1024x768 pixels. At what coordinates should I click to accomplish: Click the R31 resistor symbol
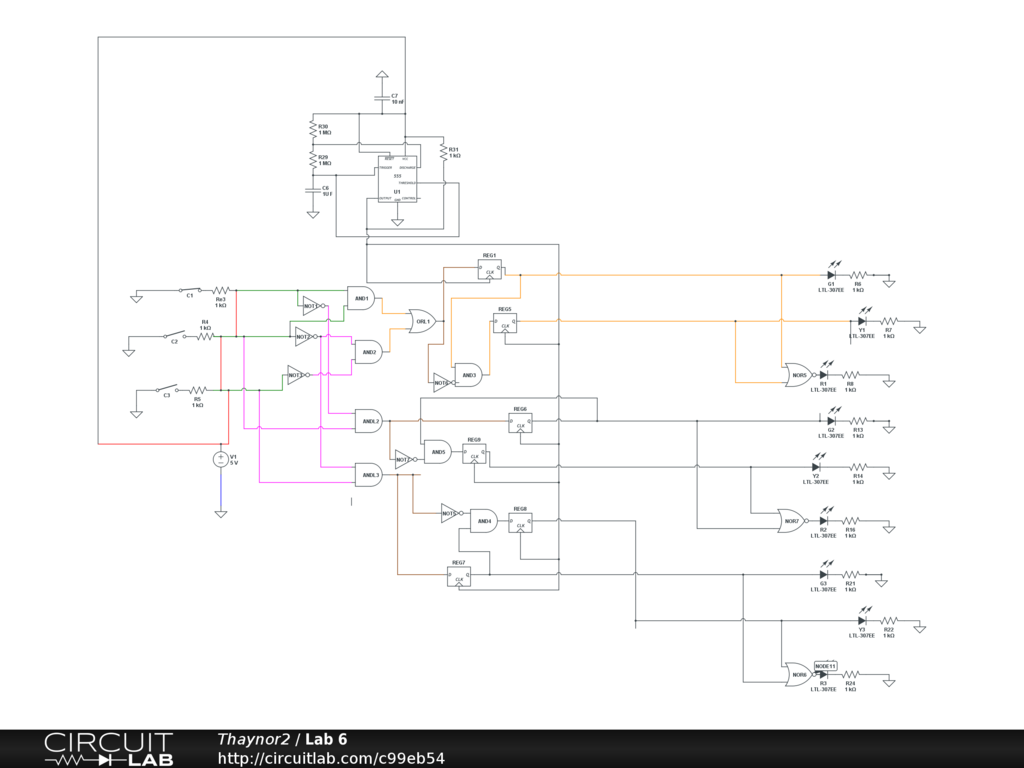pyautogui.click(x=441, y=153)
